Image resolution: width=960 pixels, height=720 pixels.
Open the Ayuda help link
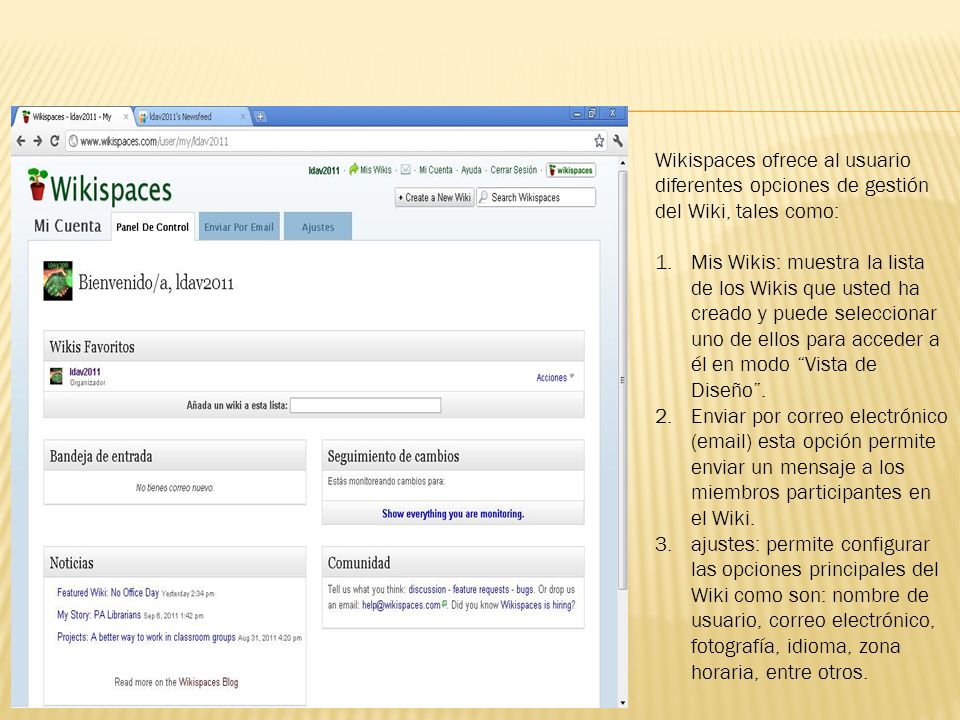471,170
